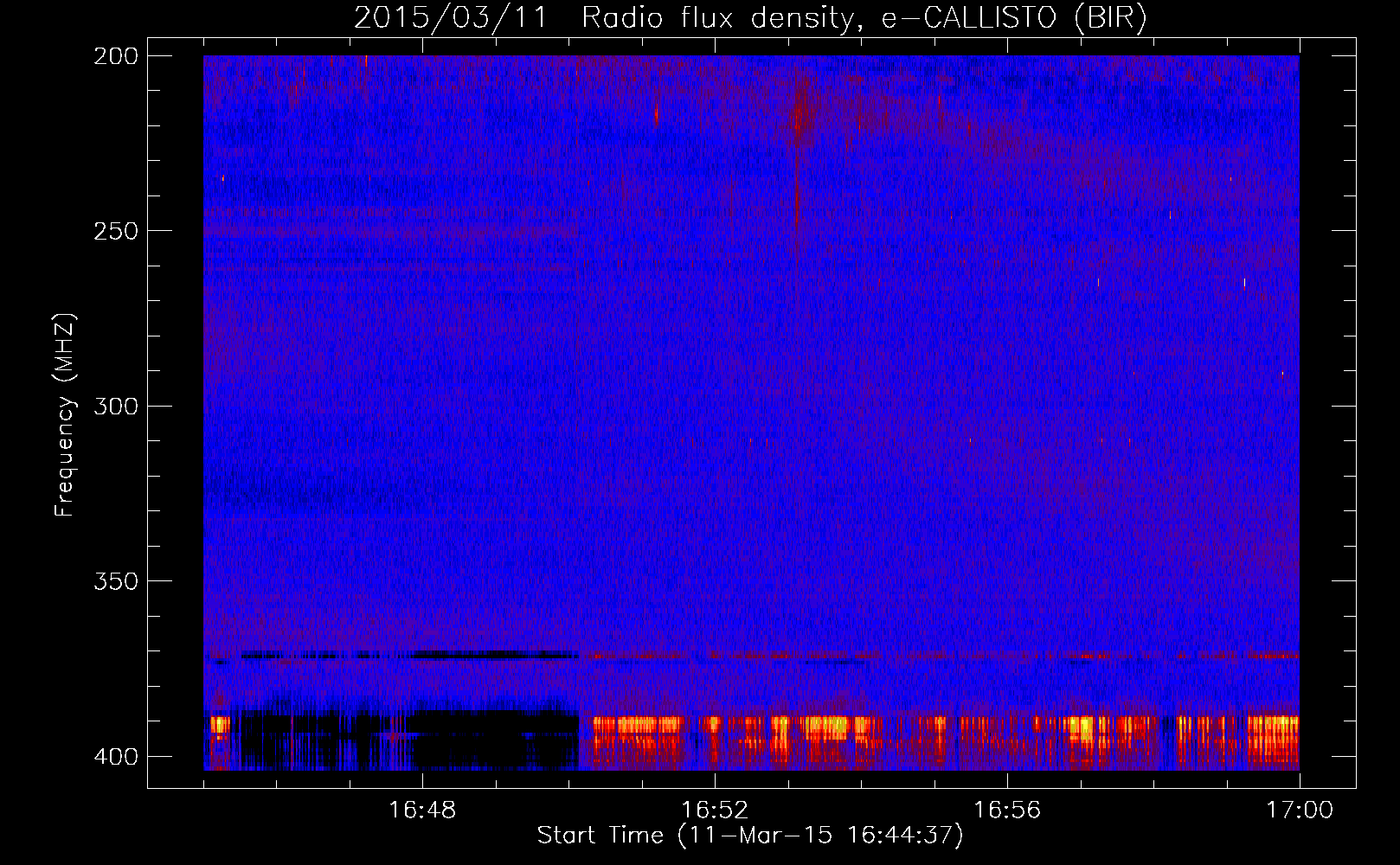
Task: Click the 200 frequency tick label
Action: pyautogui.click(x=116, y=56)
